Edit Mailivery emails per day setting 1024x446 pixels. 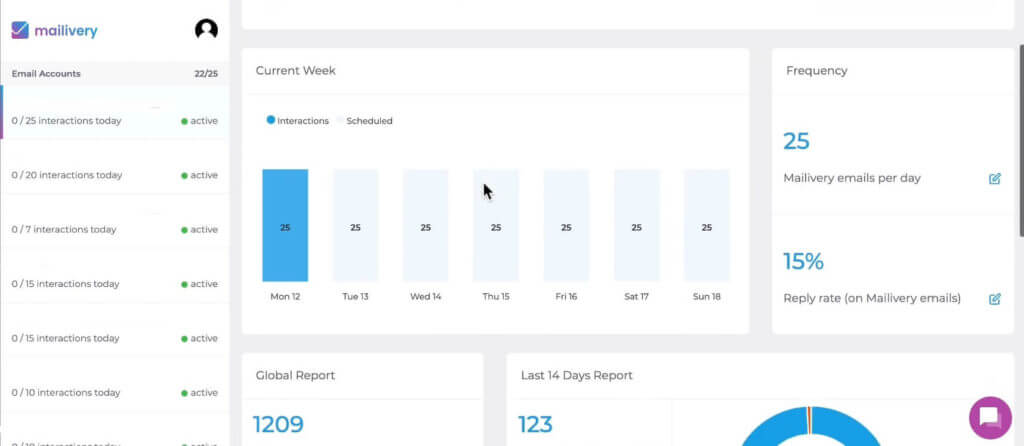[x=994, y=179]
